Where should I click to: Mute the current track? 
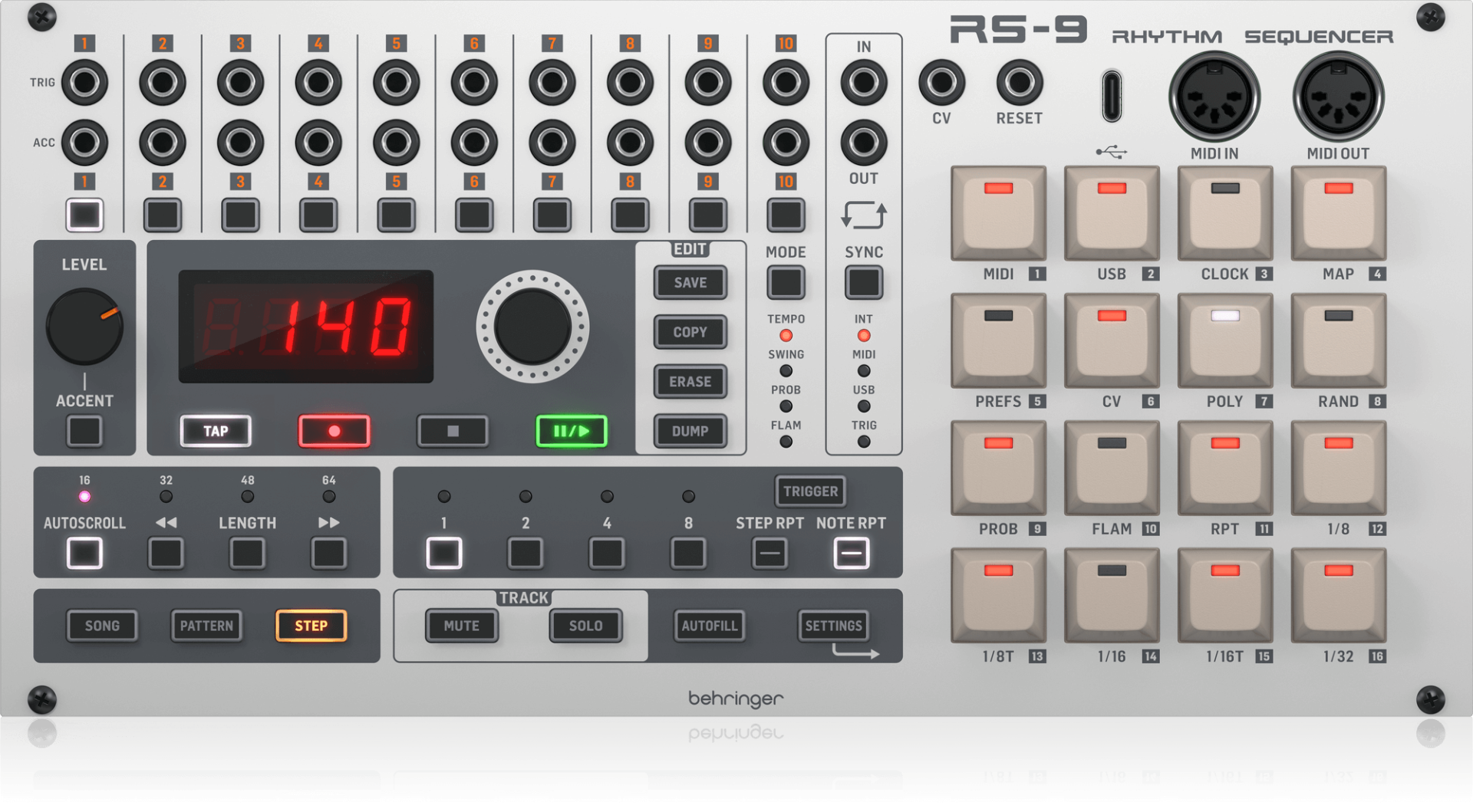pos(461,626)
